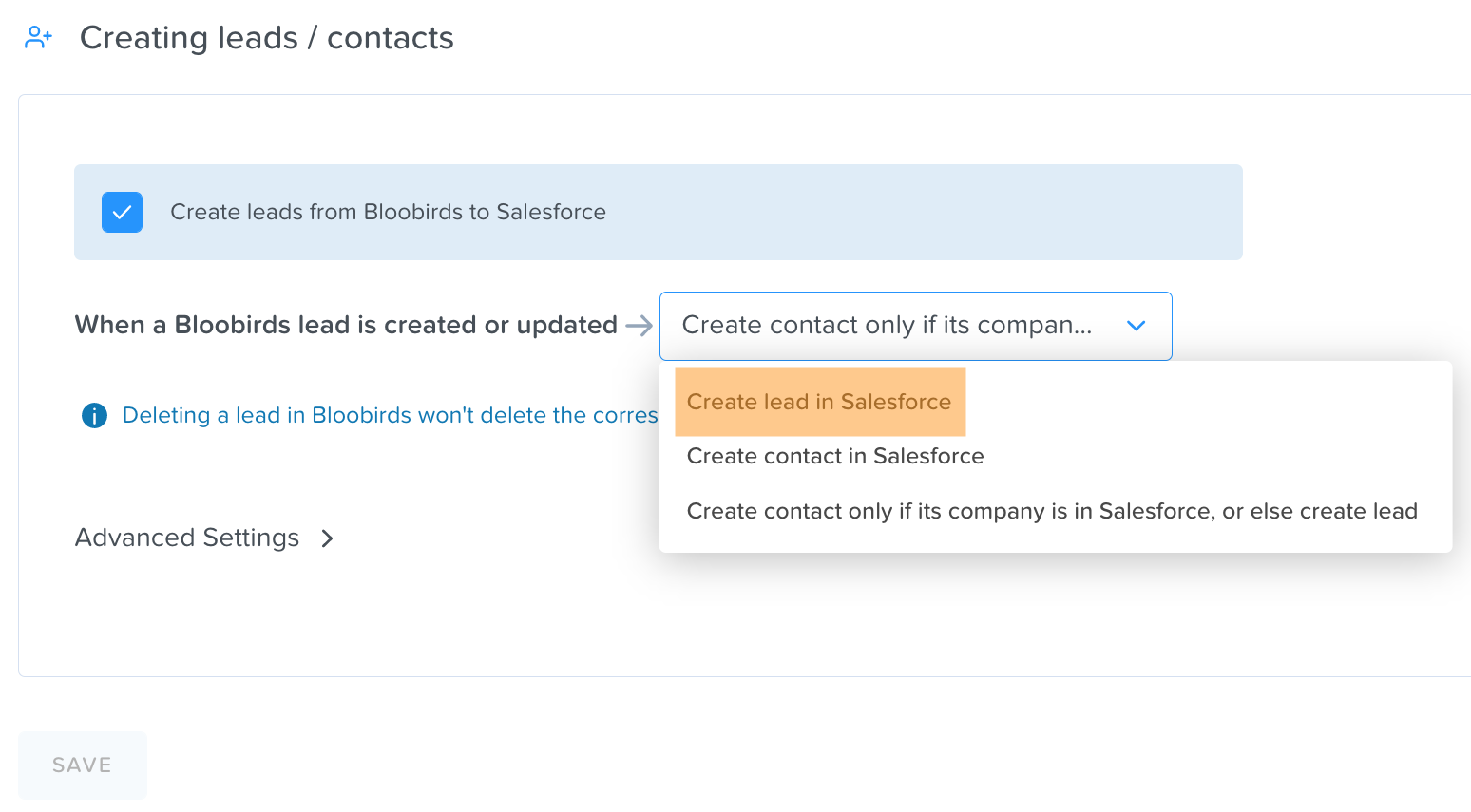The height and width of the screenshot is (812, 1471).
Task: Click the orange highlighted option in the dropdown list
Action: [x=819, y=402]
